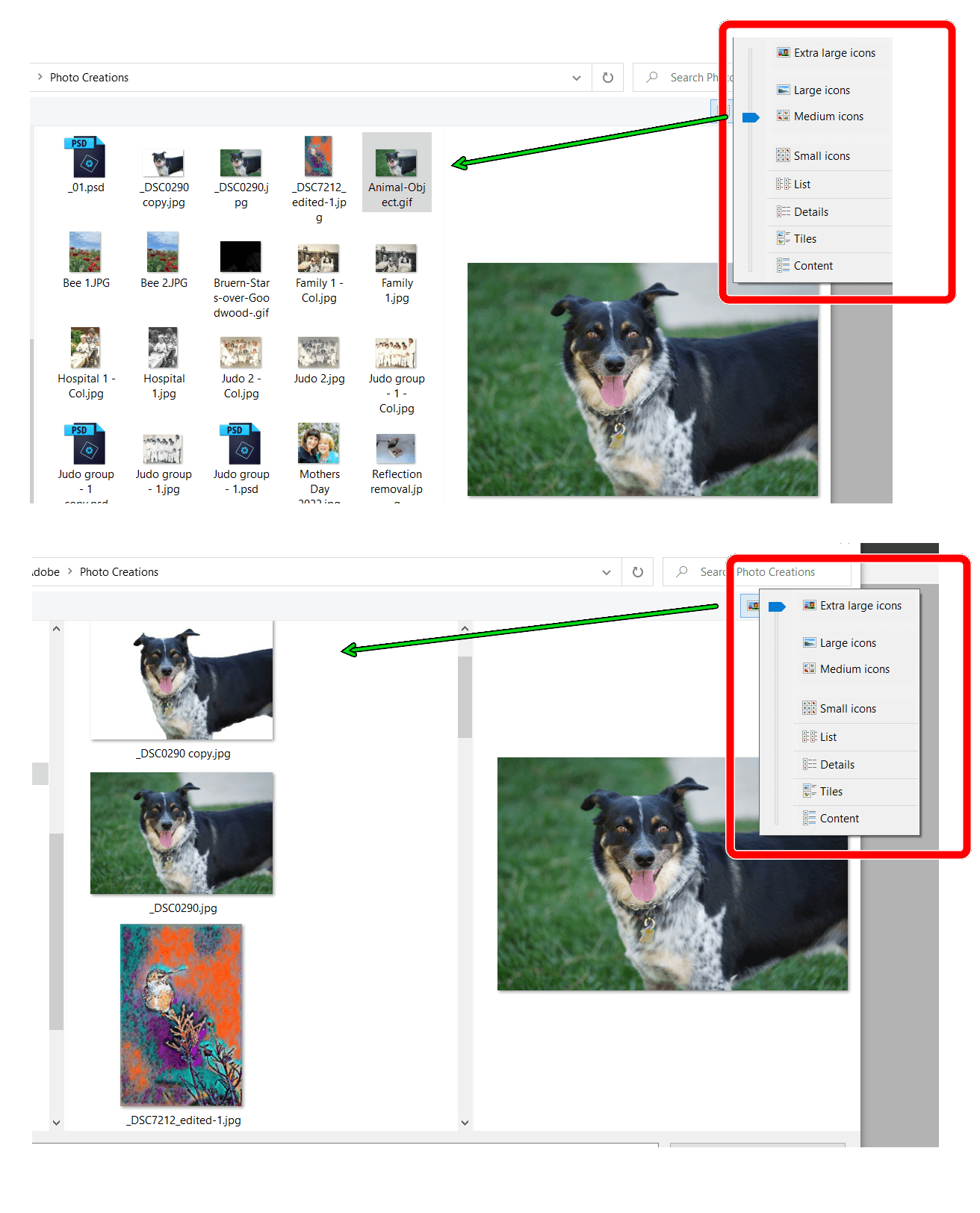
Task: Expand the chevron before Photo Creations in file-grid window
Action: point(40,77)
